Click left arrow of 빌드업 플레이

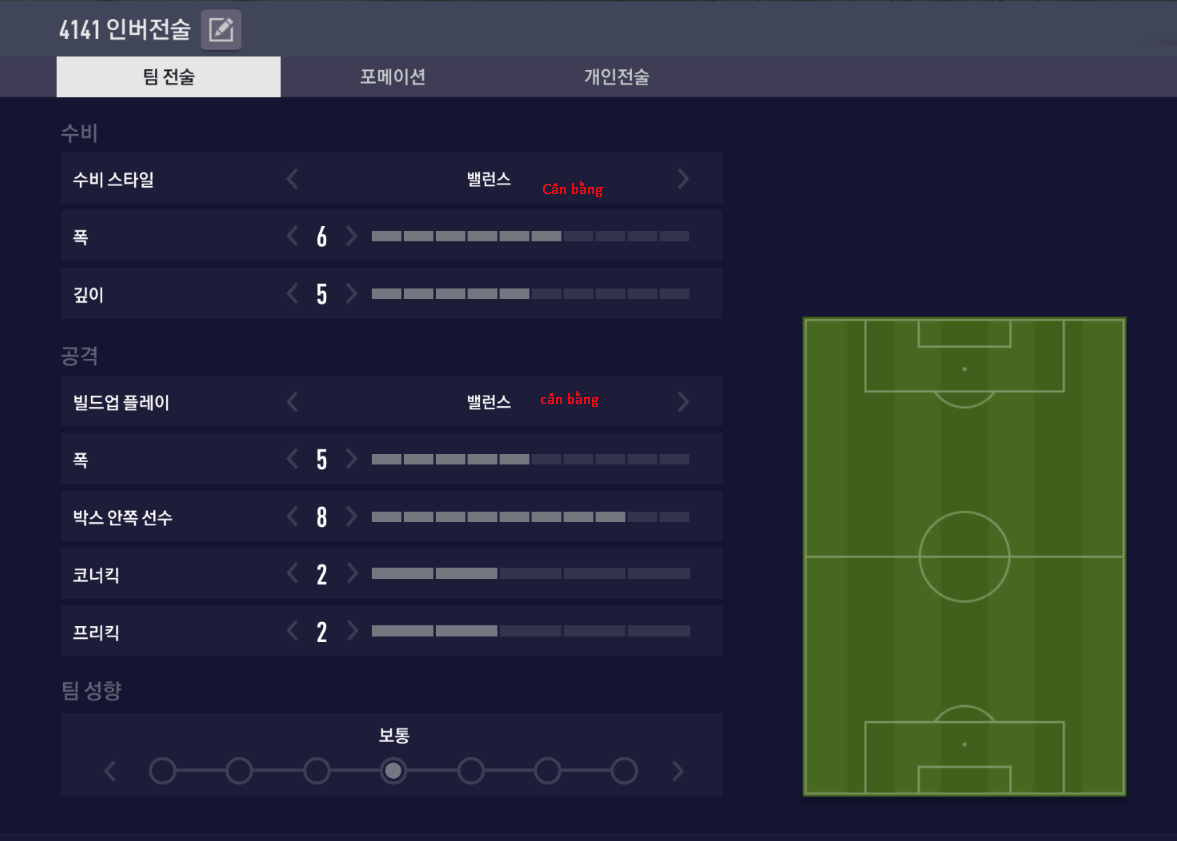tap(292, 402)
